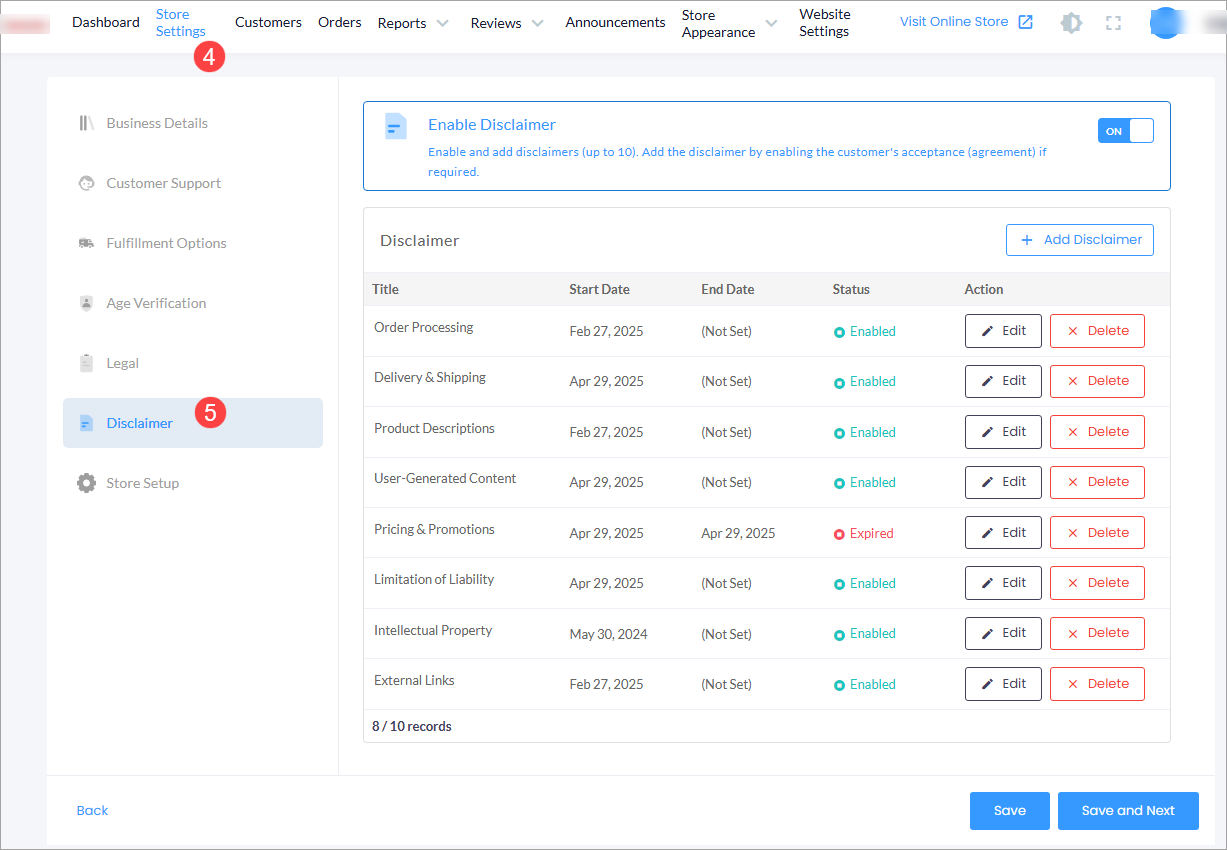Screen dimensions: 1227x850
Task: Edit the External Links disclaimer
Action: (x=1003, y=684)
